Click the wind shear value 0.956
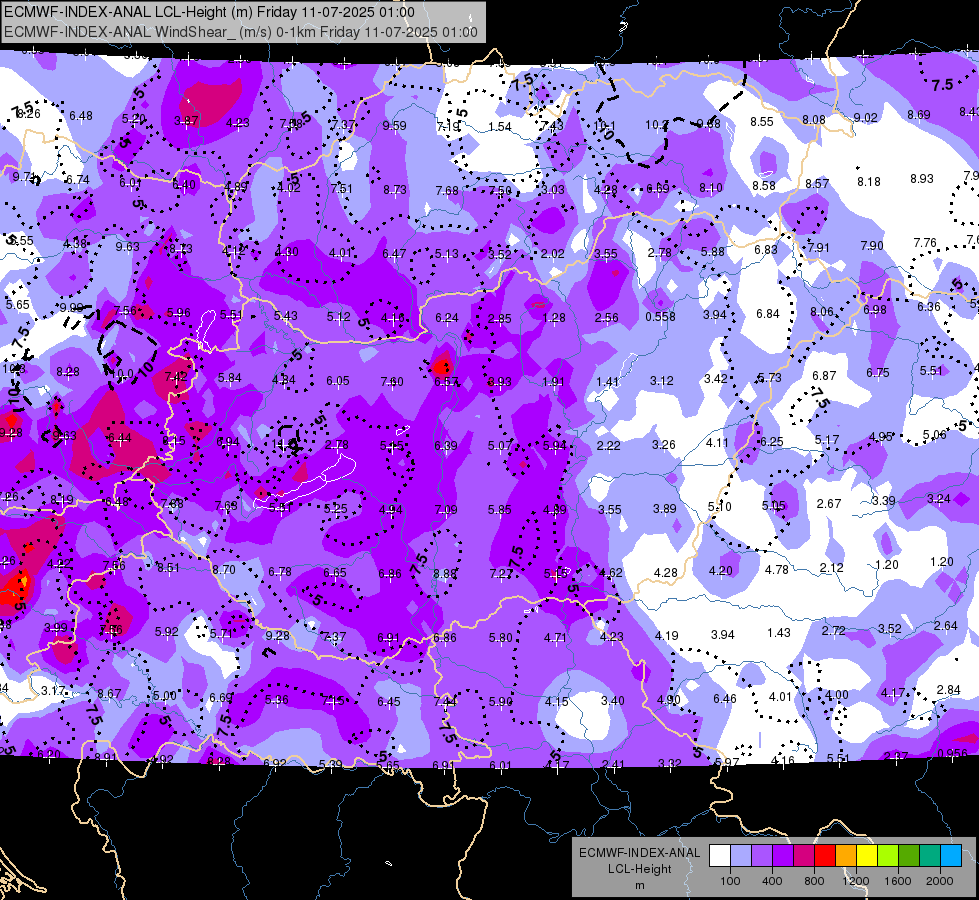This screenshot has width=979, height=900. coord(953,753)
